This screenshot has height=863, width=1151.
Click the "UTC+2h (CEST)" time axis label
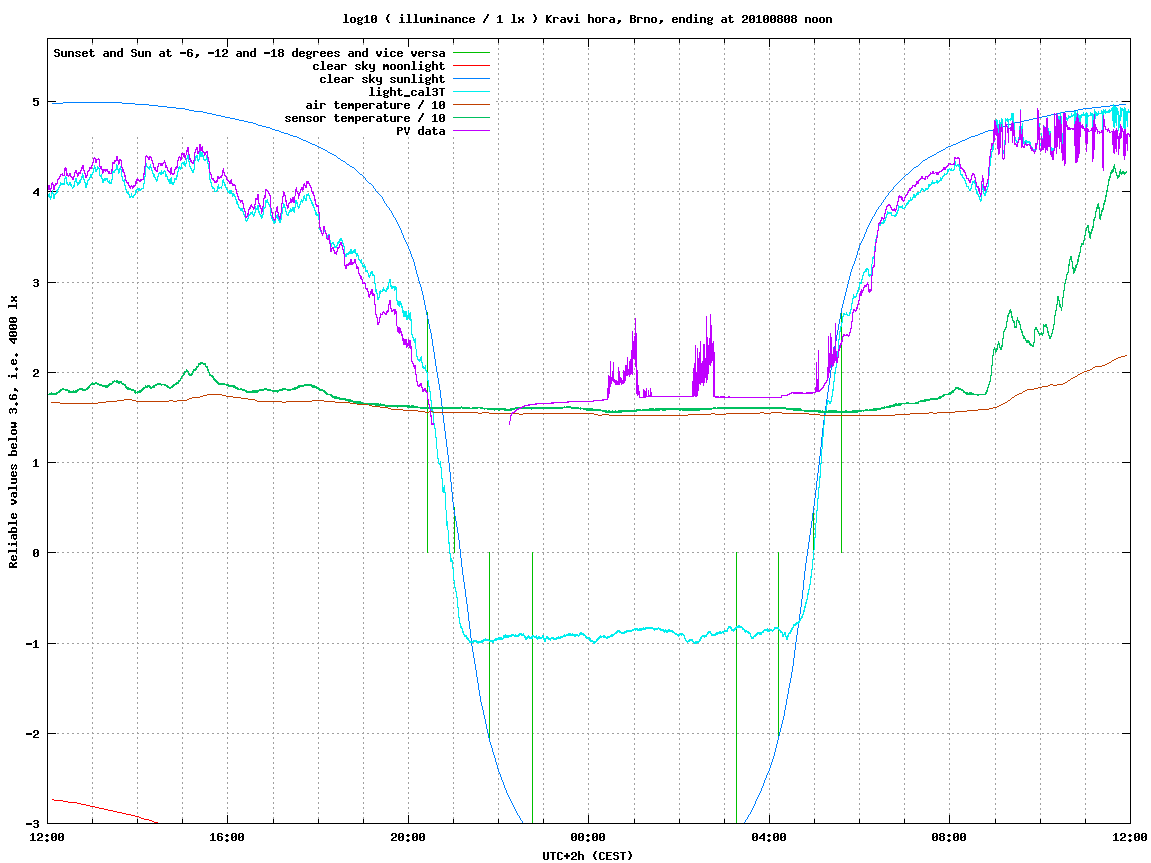click(587, 856)
